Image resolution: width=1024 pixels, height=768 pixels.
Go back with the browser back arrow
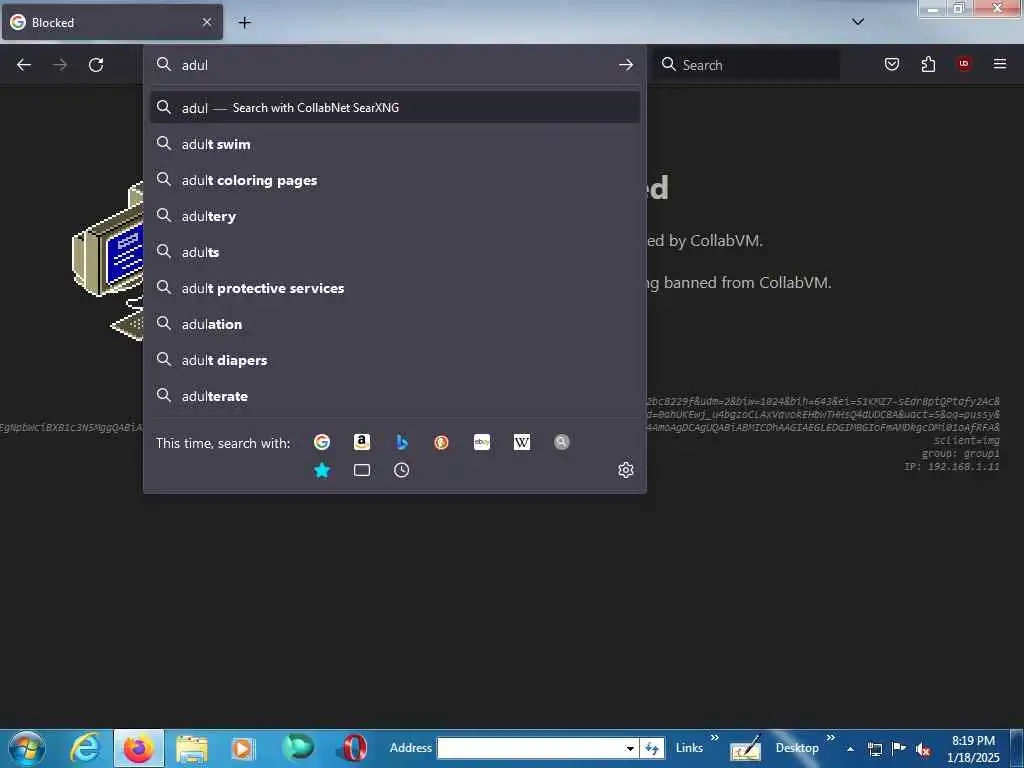(24, 65)
